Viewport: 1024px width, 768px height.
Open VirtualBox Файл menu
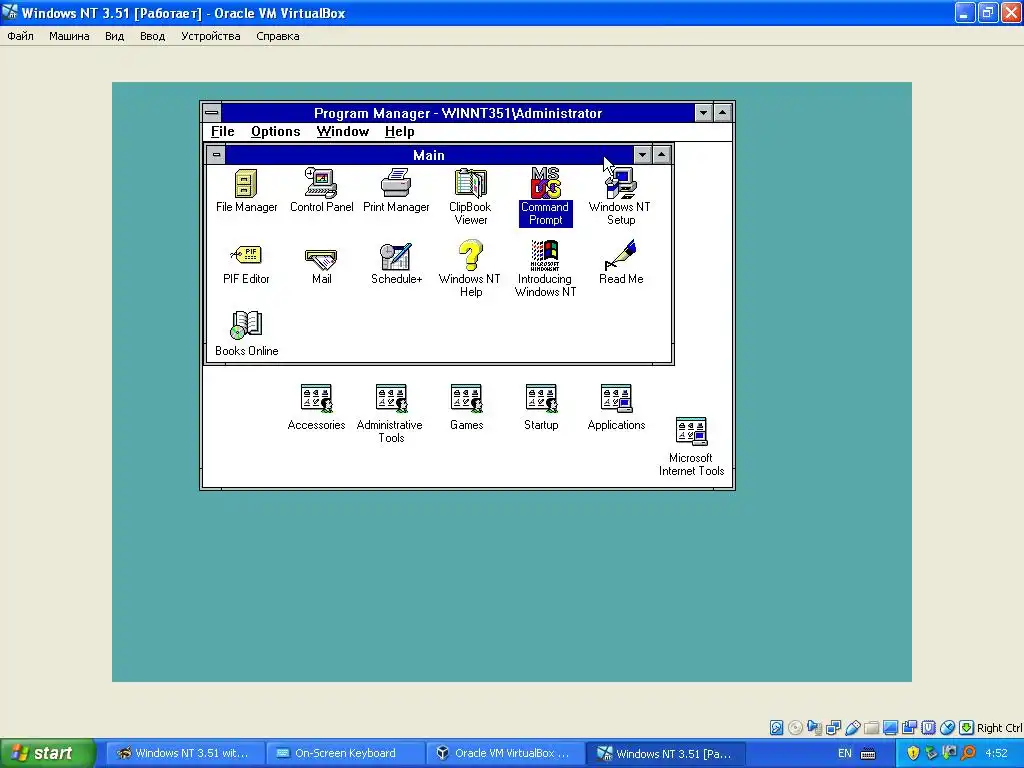[20, 36]
